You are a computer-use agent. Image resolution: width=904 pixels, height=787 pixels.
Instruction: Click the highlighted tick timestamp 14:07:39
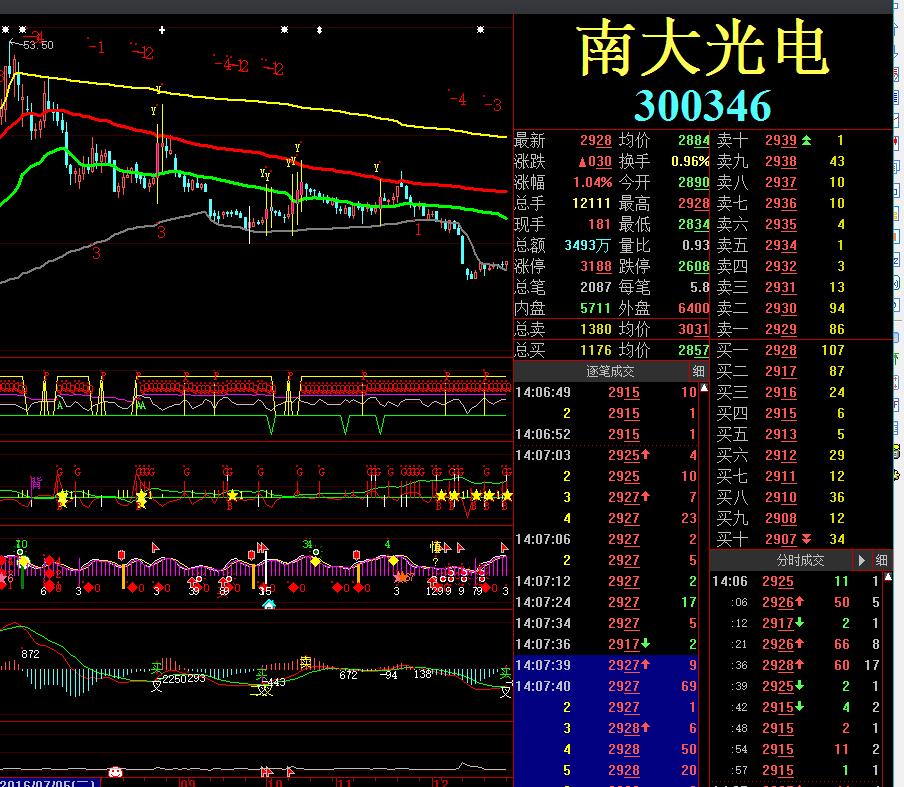pos(543,665)
